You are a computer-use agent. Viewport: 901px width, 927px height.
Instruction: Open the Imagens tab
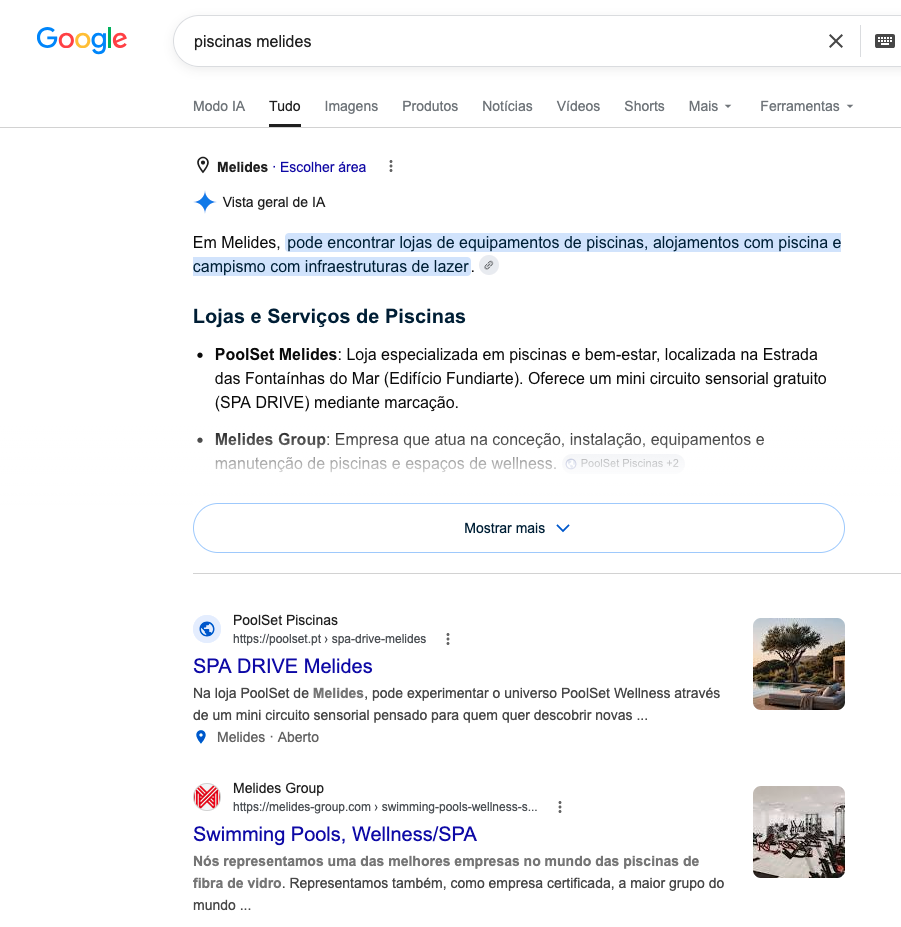pos(351,106)
